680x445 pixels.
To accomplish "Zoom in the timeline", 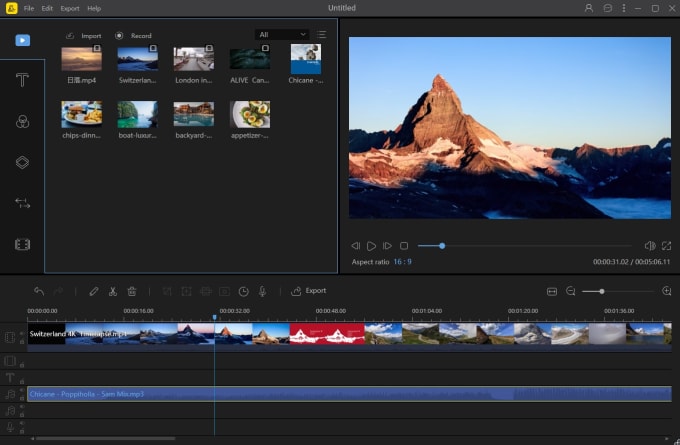I will [667, 291].
